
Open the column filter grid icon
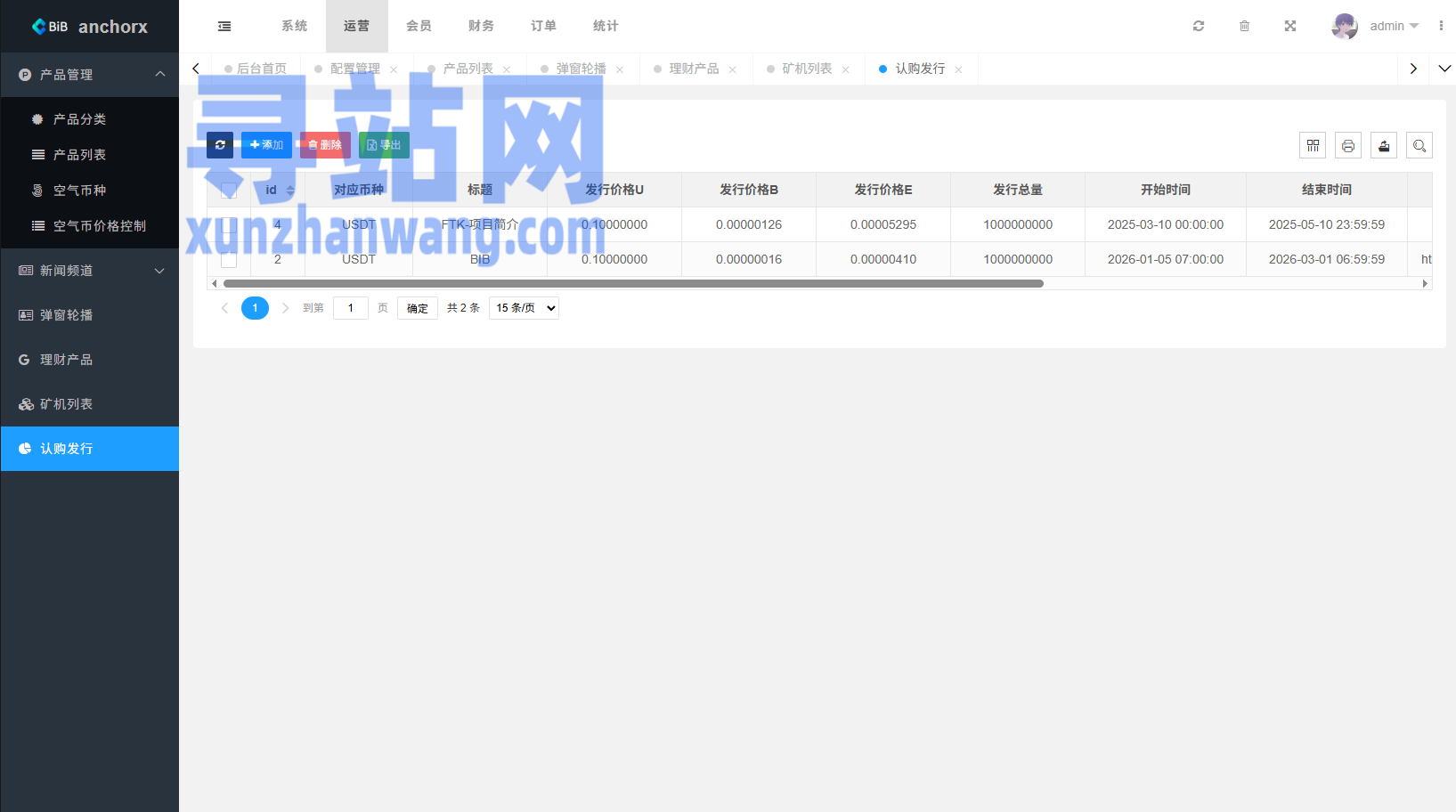(x=1313, y=146)
